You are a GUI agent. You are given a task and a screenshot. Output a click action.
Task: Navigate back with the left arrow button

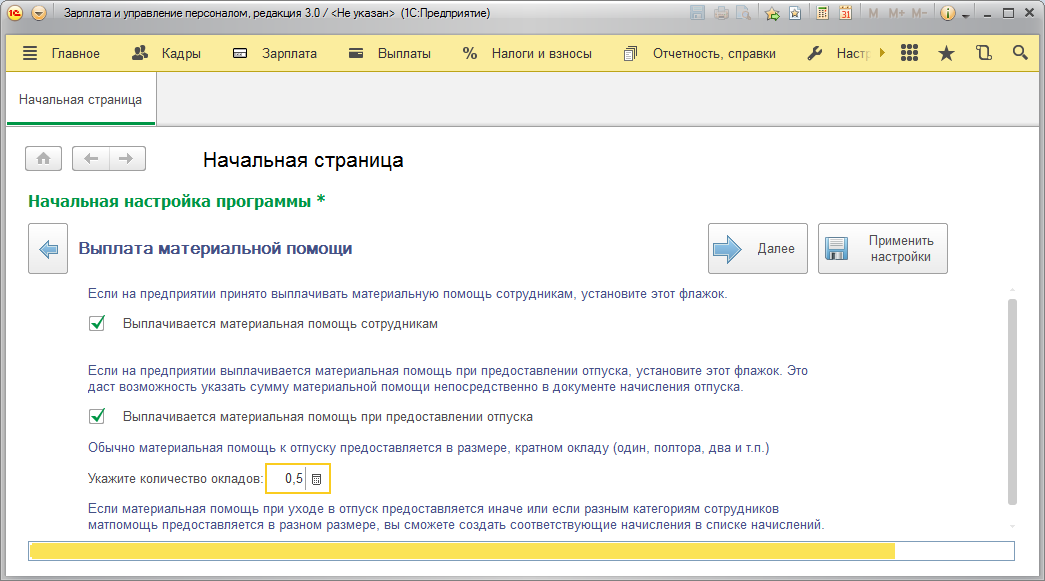[x=91, y=159]
